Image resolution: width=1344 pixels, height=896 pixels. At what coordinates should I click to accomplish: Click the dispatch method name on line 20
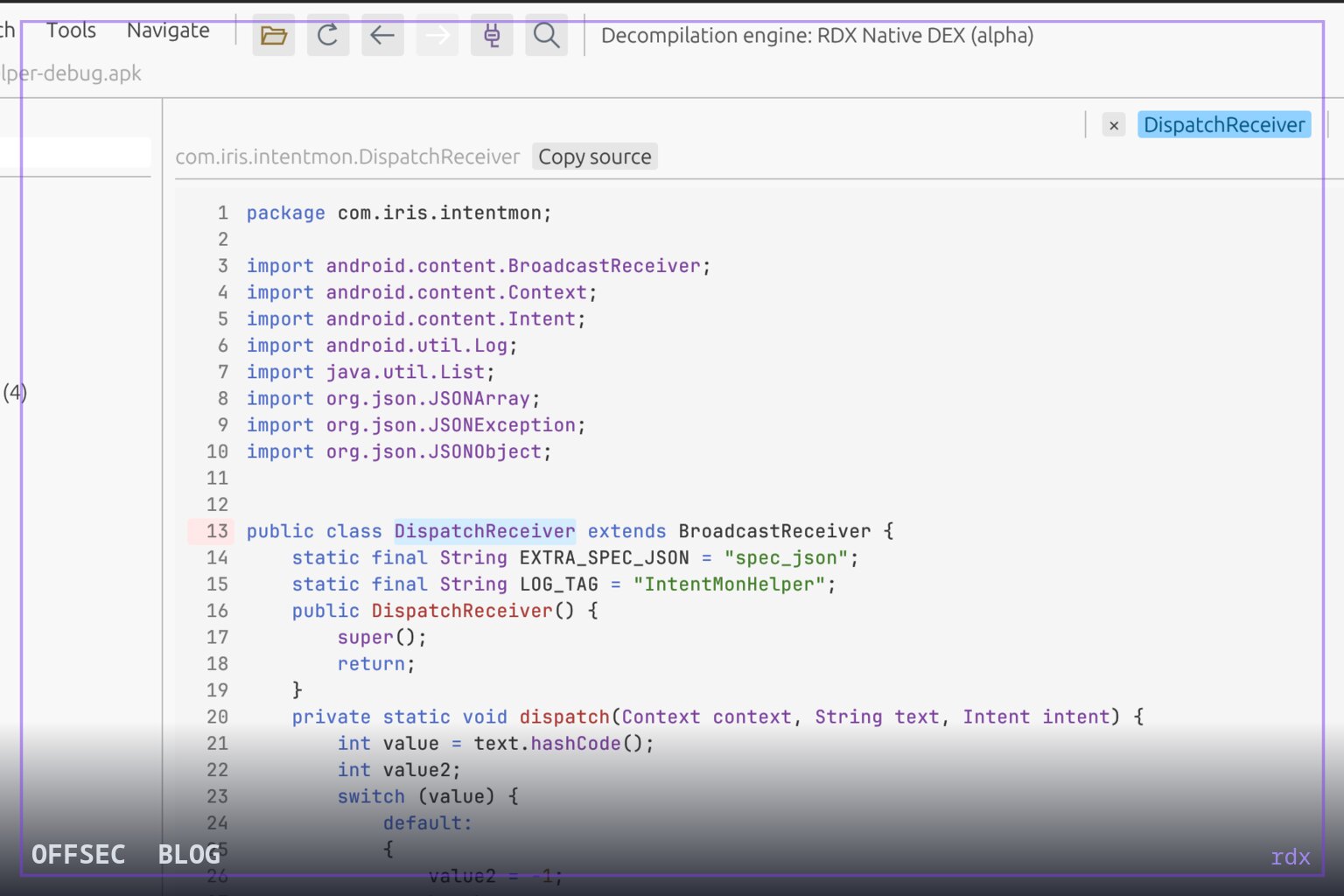coord(564,717)
